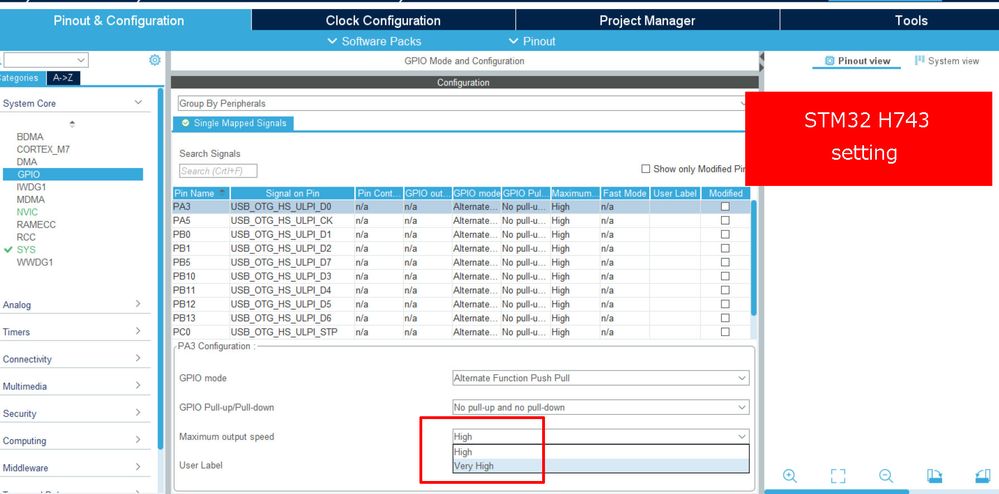Viewport: 999px width, 494px height.
Task: Select WWDG1 in System Core list
Action: click(x=34, y=262)
